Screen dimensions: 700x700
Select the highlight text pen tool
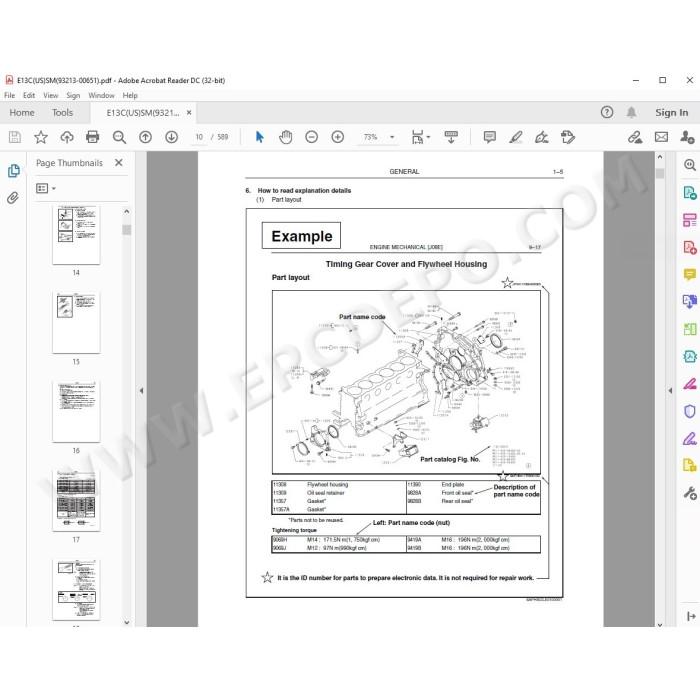click(x=516, y=137)
